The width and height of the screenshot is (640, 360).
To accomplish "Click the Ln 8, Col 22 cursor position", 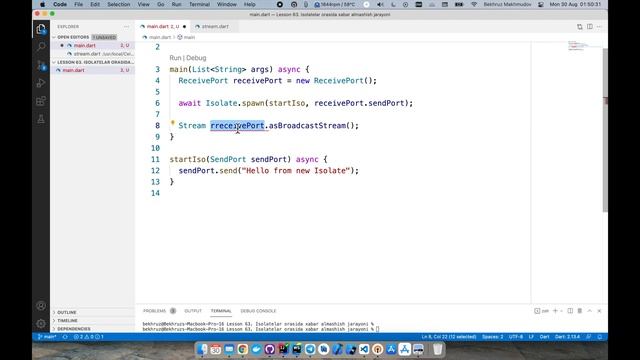I will click(x=449, y=337).
